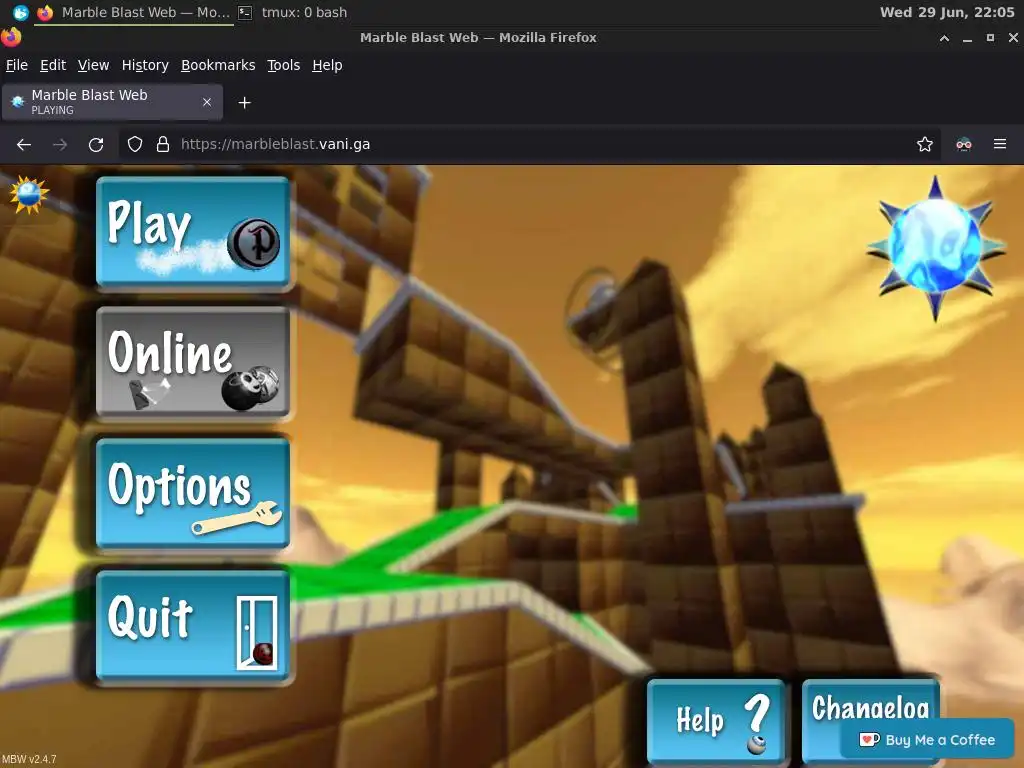Open the Tools menu
Screen dimensions: 1024x768
click(x=283, y=65)
